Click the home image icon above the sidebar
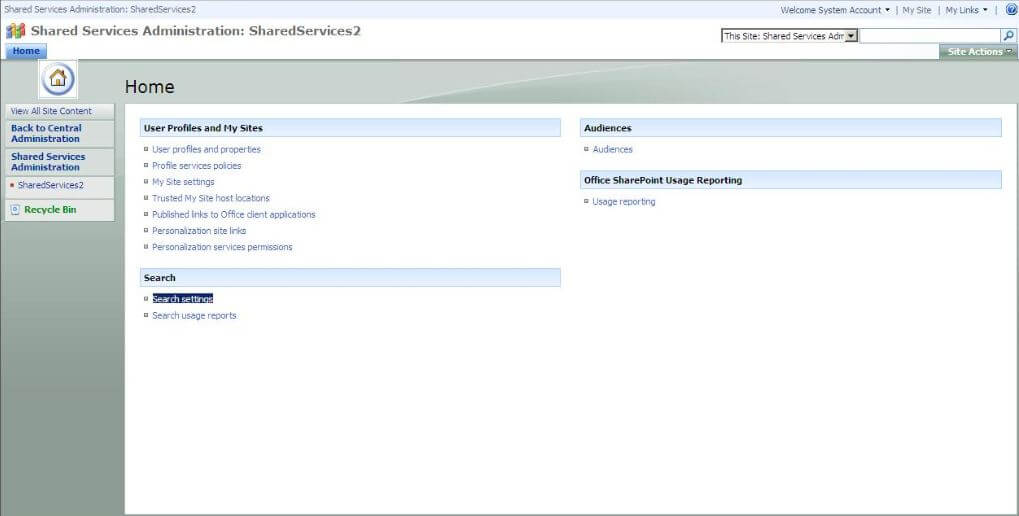This screenshot has height=516, width=1019. point(58,79)
